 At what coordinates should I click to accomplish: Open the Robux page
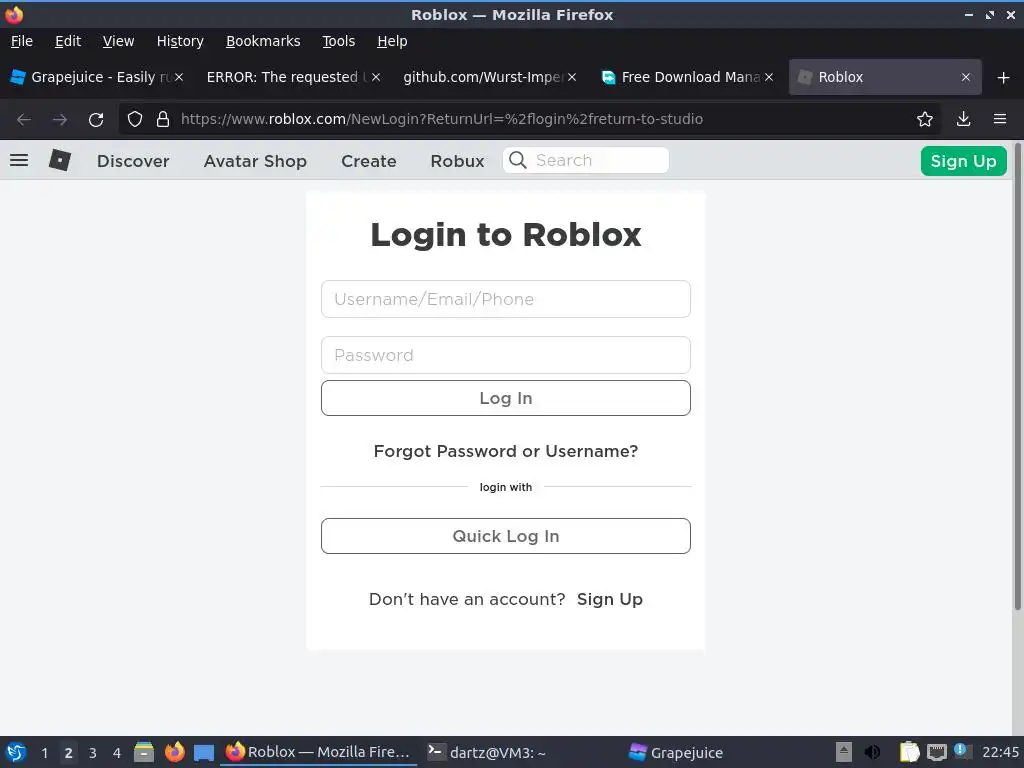[x=457, y=161]
